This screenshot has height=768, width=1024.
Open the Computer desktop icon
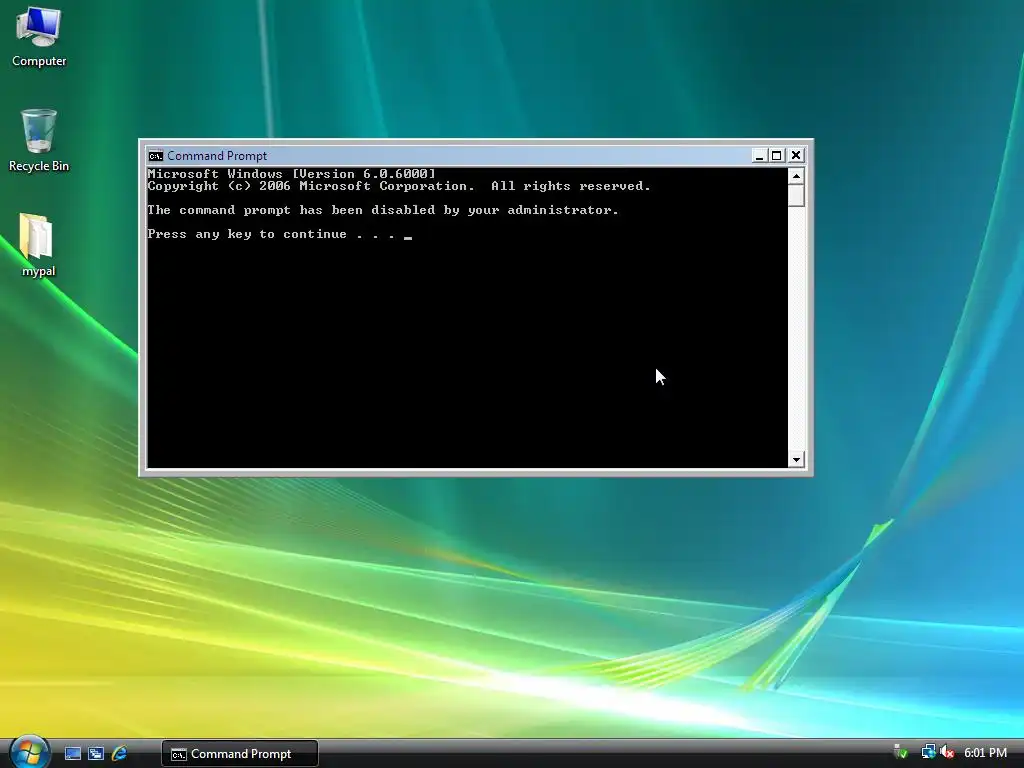(x=39, y=37)
